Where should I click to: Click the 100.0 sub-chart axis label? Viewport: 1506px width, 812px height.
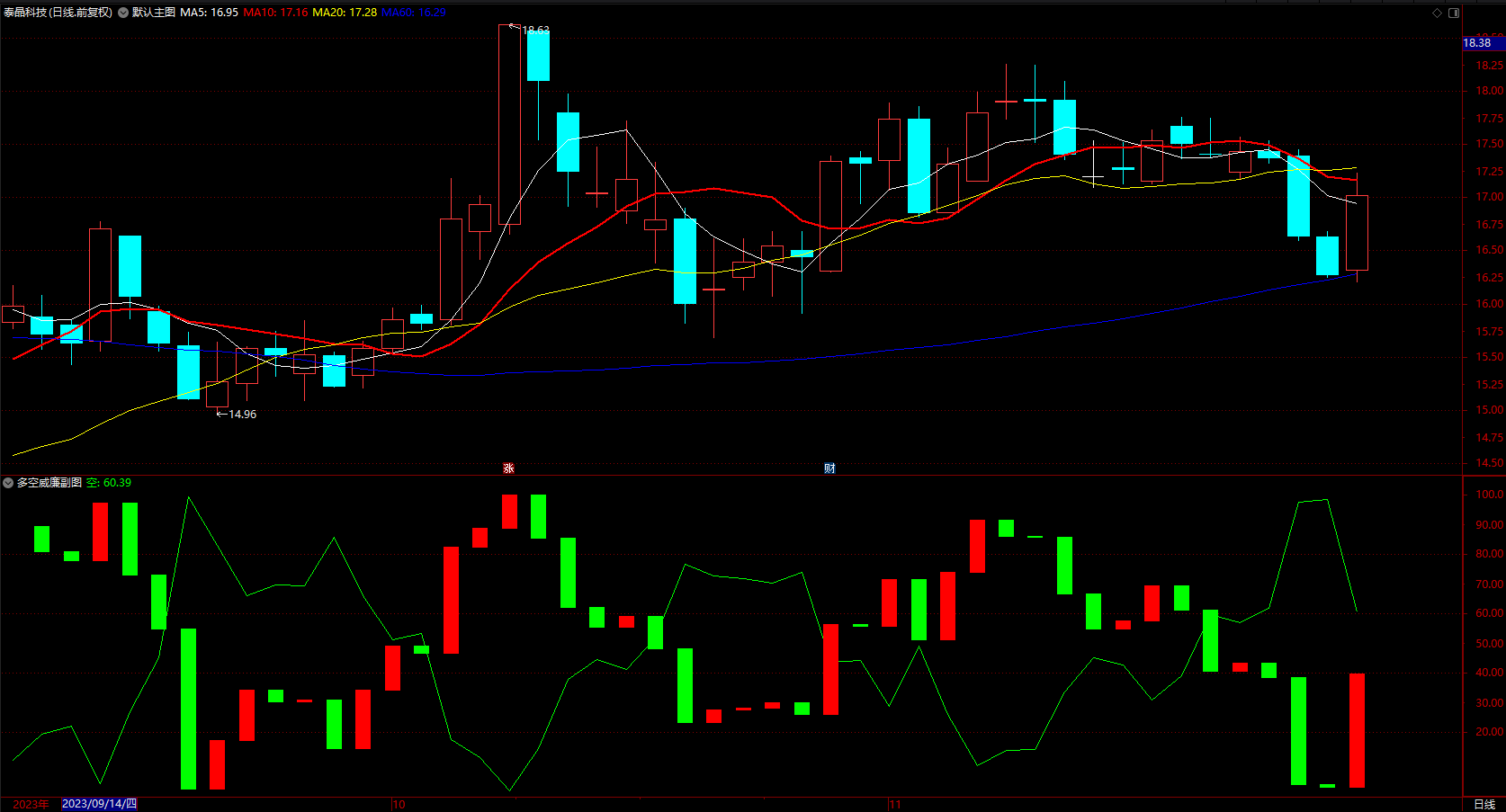tap(1489, 495)
